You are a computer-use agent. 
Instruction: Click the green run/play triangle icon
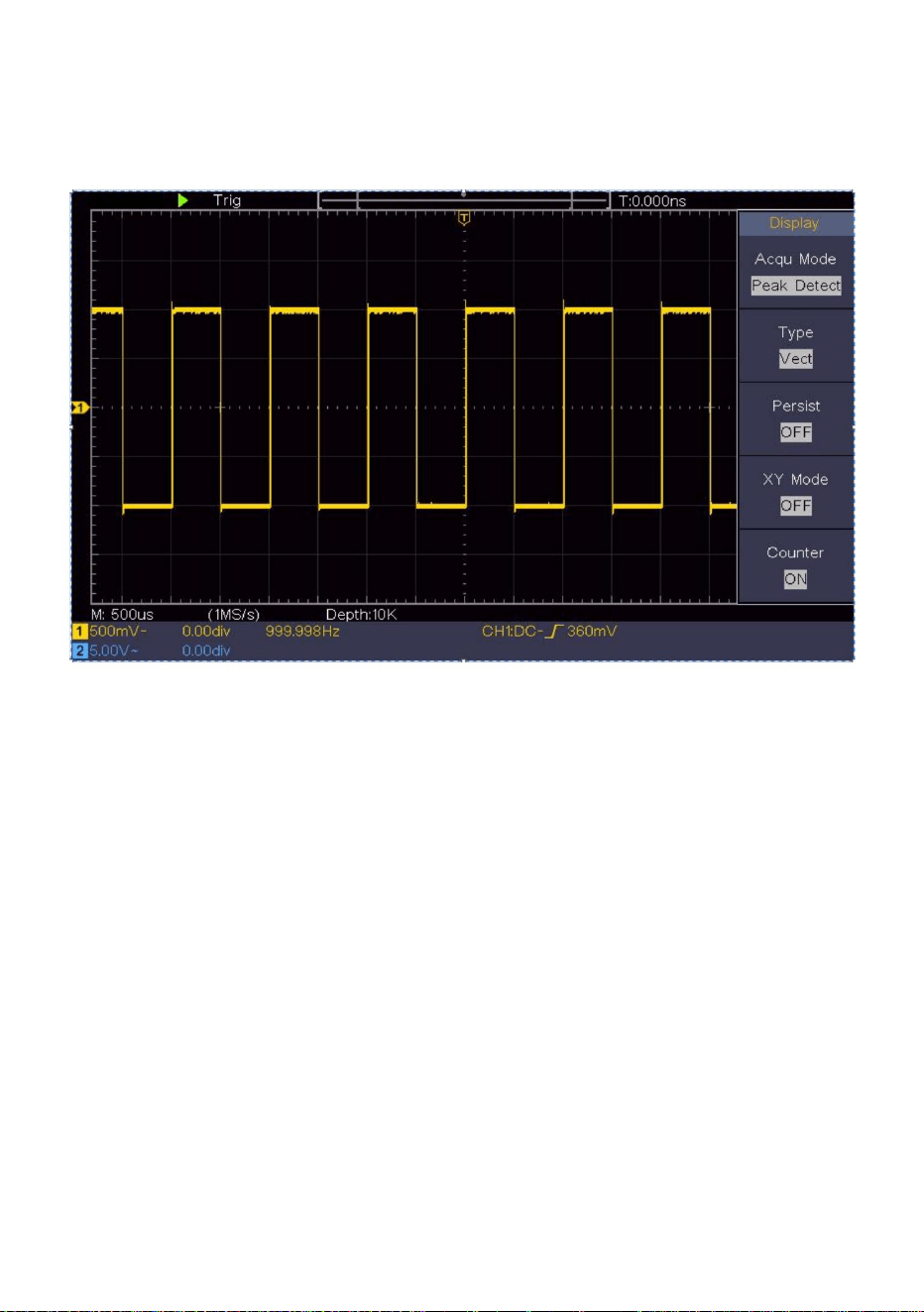(182, 200)
